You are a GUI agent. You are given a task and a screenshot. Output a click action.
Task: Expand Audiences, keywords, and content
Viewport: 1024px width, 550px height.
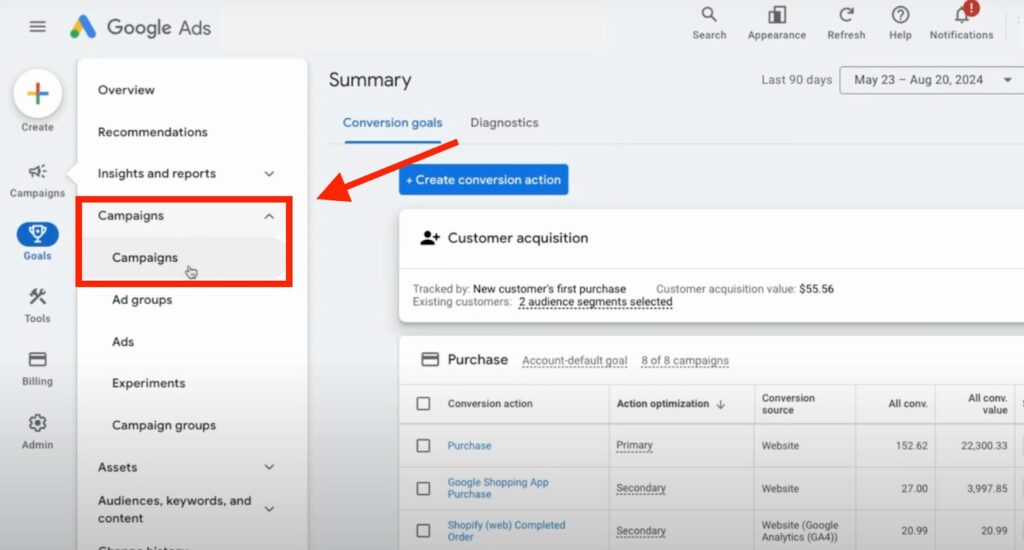pos(269,509)
